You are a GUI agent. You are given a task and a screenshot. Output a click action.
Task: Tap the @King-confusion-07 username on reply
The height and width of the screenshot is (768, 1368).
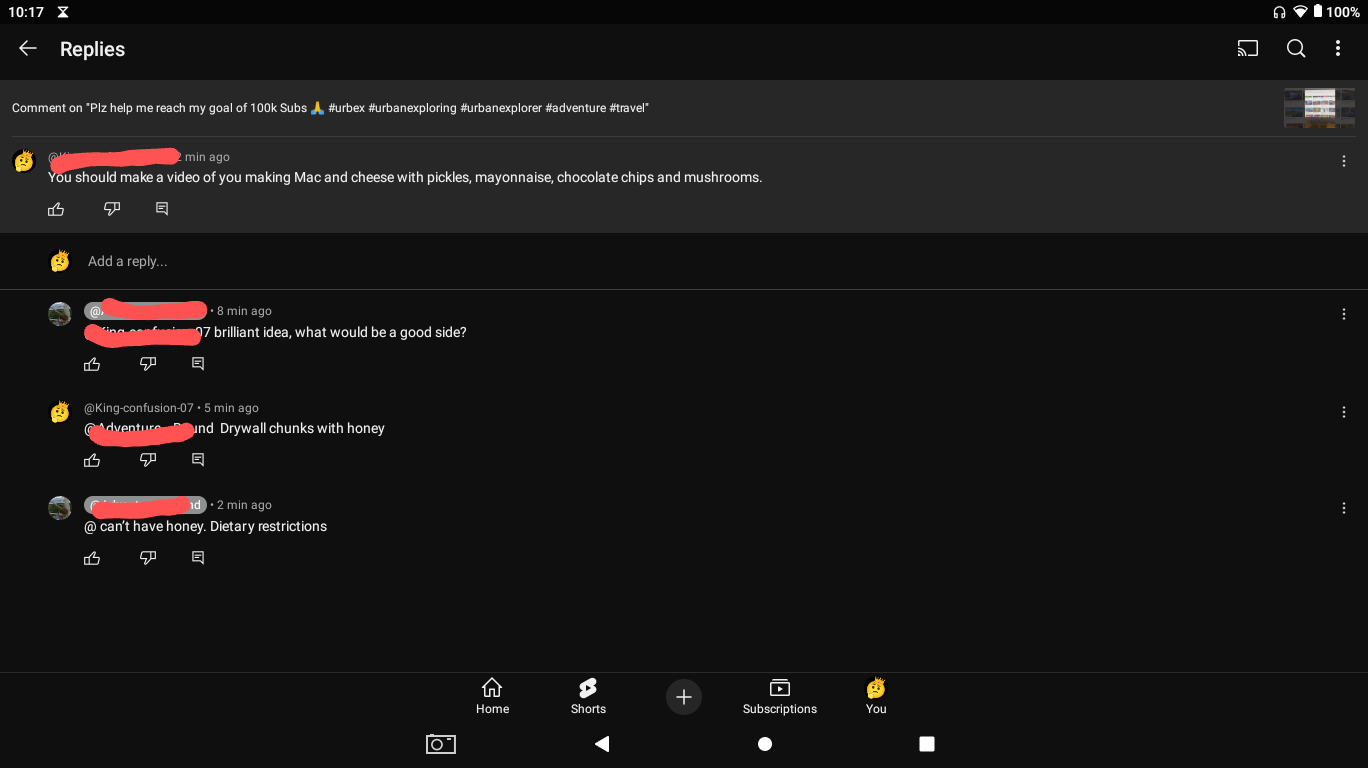139,408
